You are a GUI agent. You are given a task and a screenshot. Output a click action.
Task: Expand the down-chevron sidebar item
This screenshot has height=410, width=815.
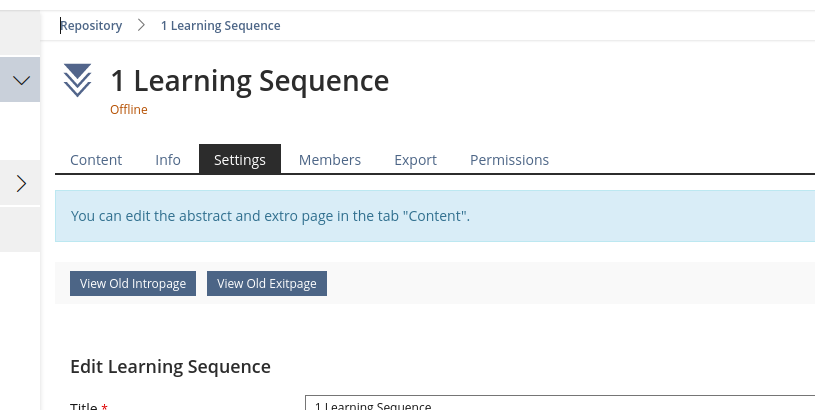pyautogui.click(x=20, y=79)
